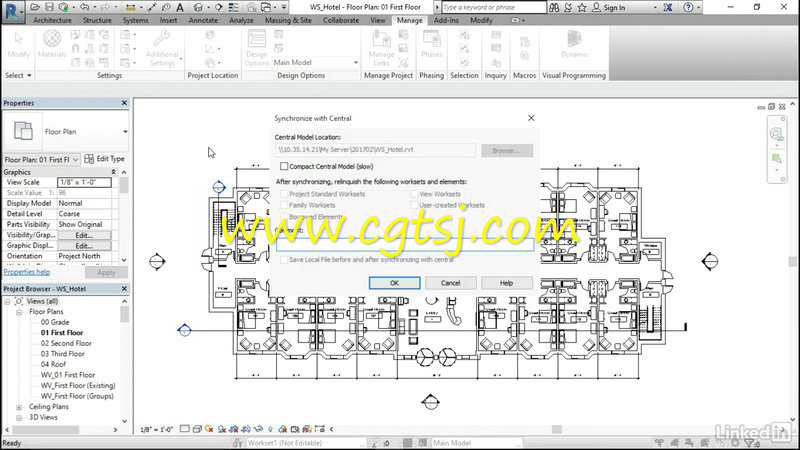Check the Compact Central Model (slow) checkbox
Screen dimensions: 800x450
(284, 166)
